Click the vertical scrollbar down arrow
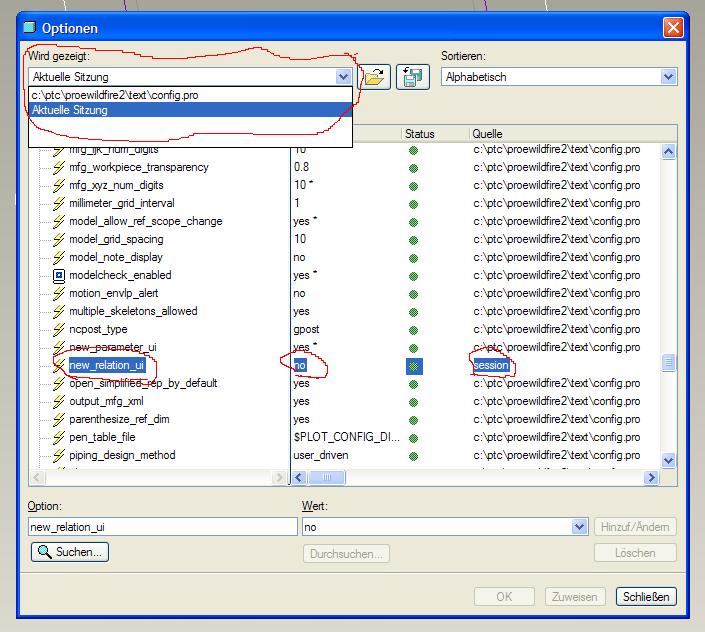 tap(669, 460)
